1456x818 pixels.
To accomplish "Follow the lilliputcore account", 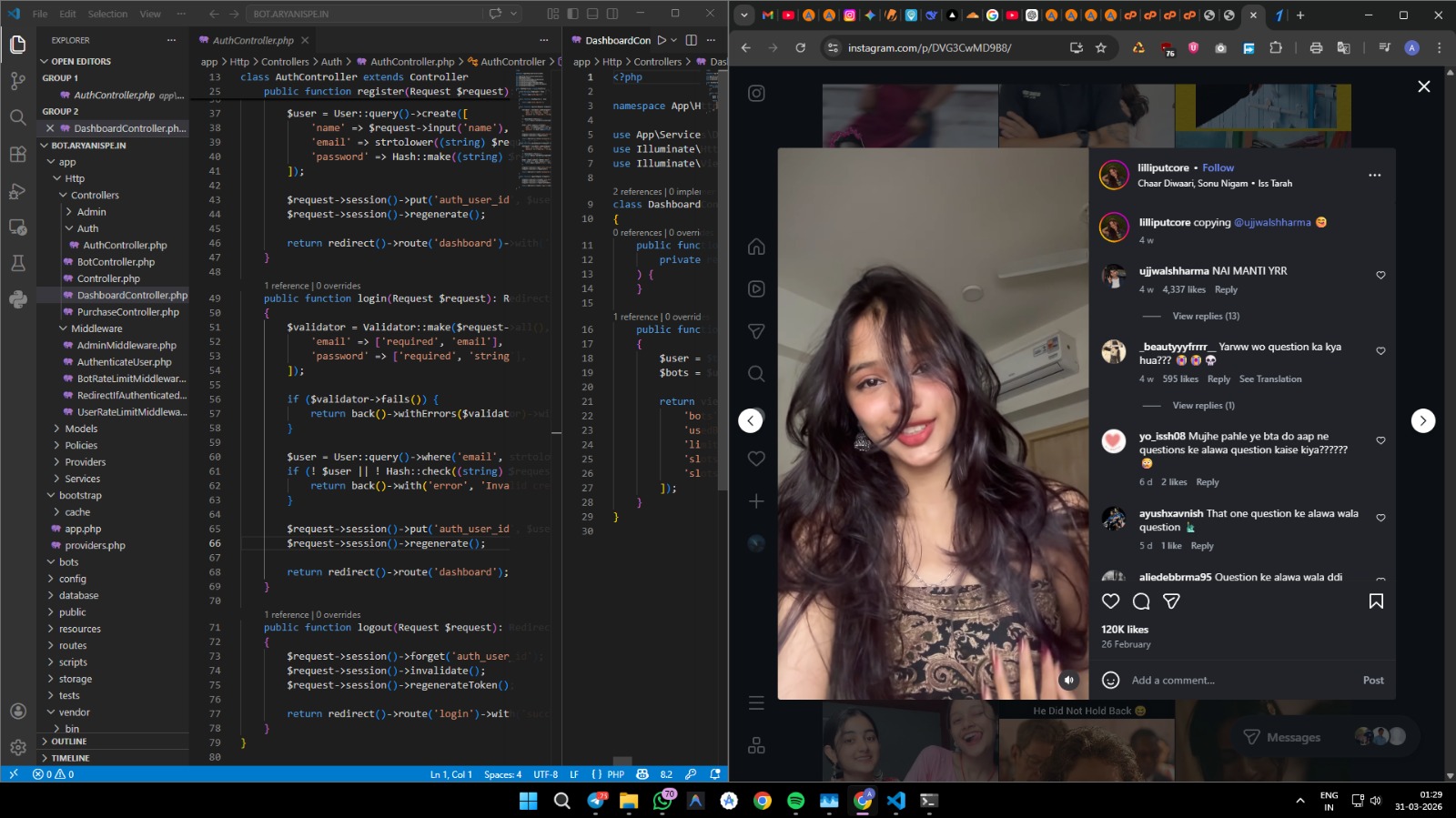I will point(1218,167).
